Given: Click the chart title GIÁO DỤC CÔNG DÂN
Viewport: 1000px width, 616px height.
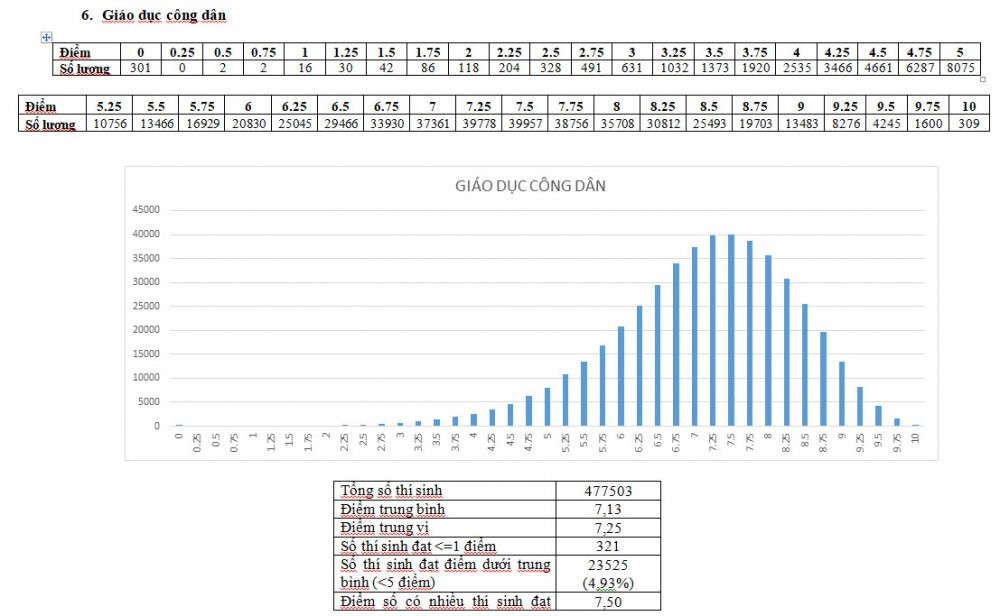Looking at the screenshot, I should tap(530, 186).
